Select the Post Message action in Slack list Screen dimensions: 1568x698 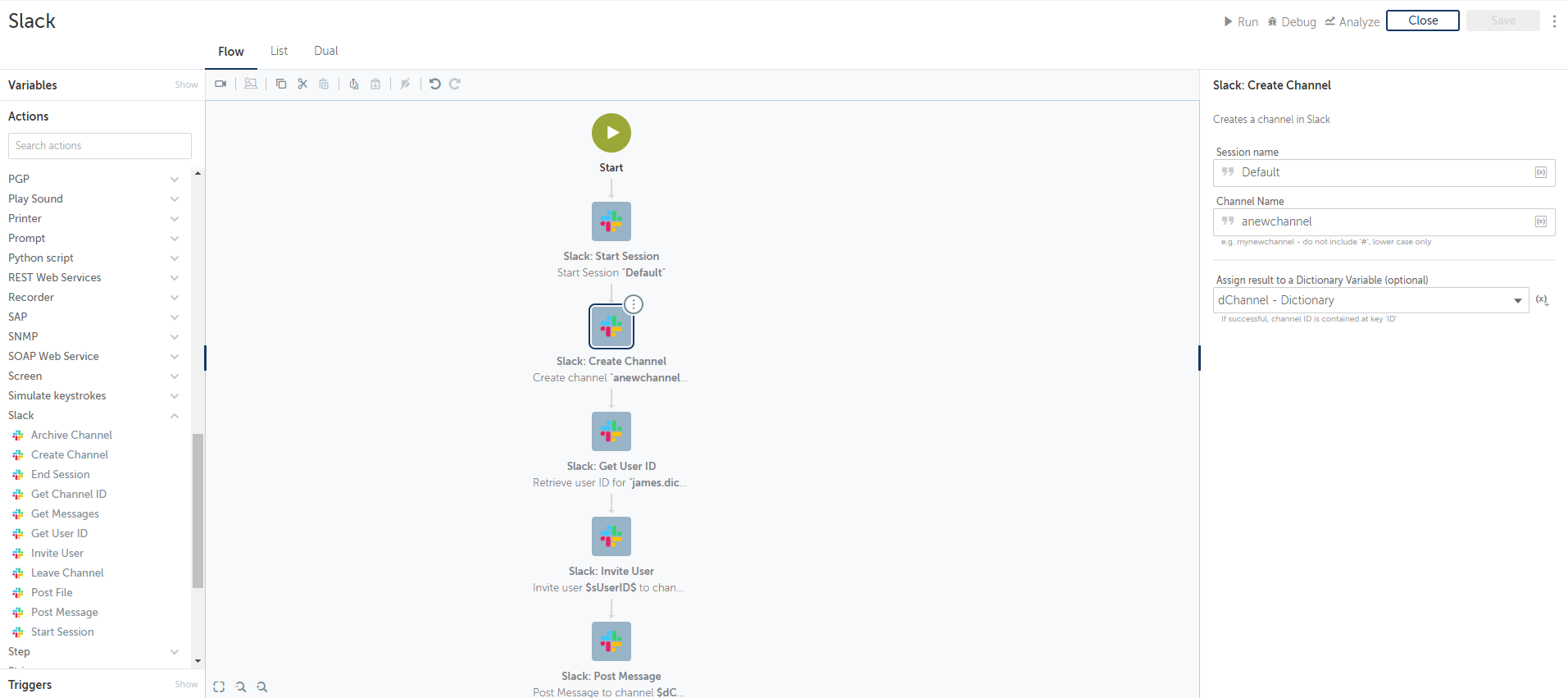(x=65, y=612)
